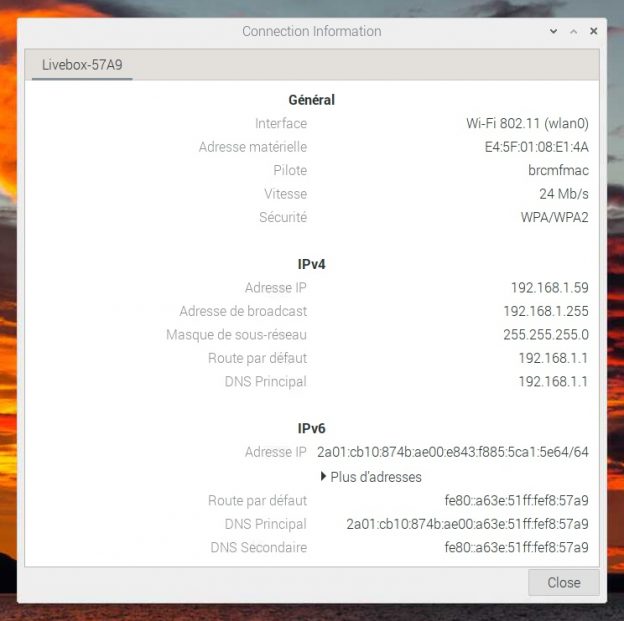Screen dimensions: 624x621
Task: Switch to the Livebox-57A9 tab
Action: tap(81, 65)
